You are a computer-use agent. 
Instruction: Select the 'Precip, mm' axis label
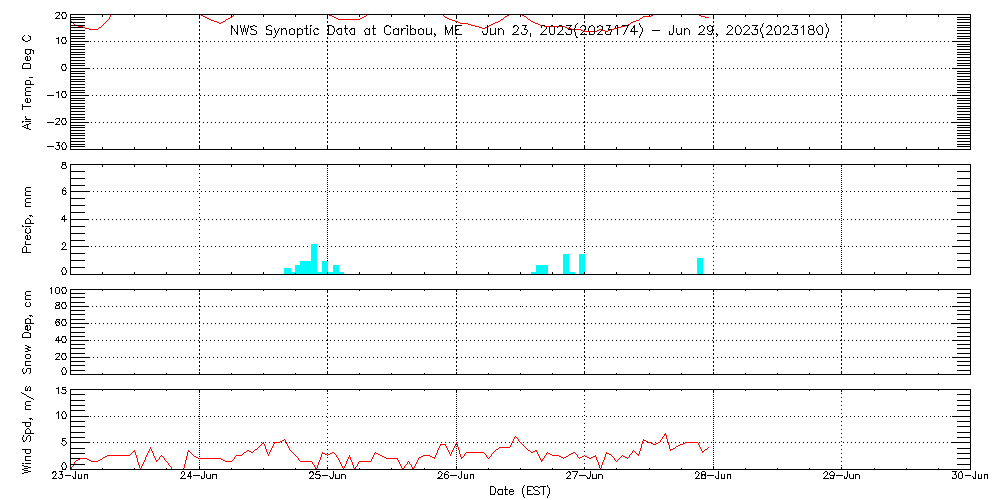[x=28, y=219]
